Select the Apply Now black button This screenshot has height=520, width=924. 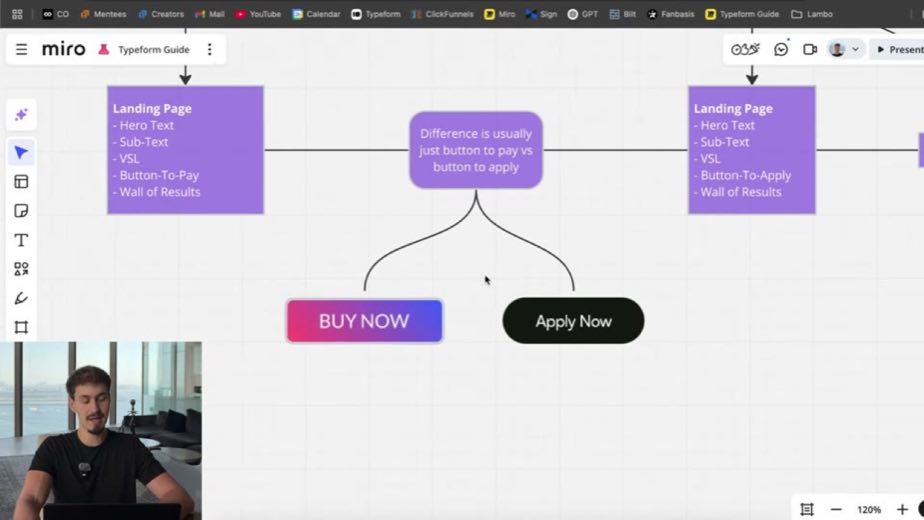573,321
